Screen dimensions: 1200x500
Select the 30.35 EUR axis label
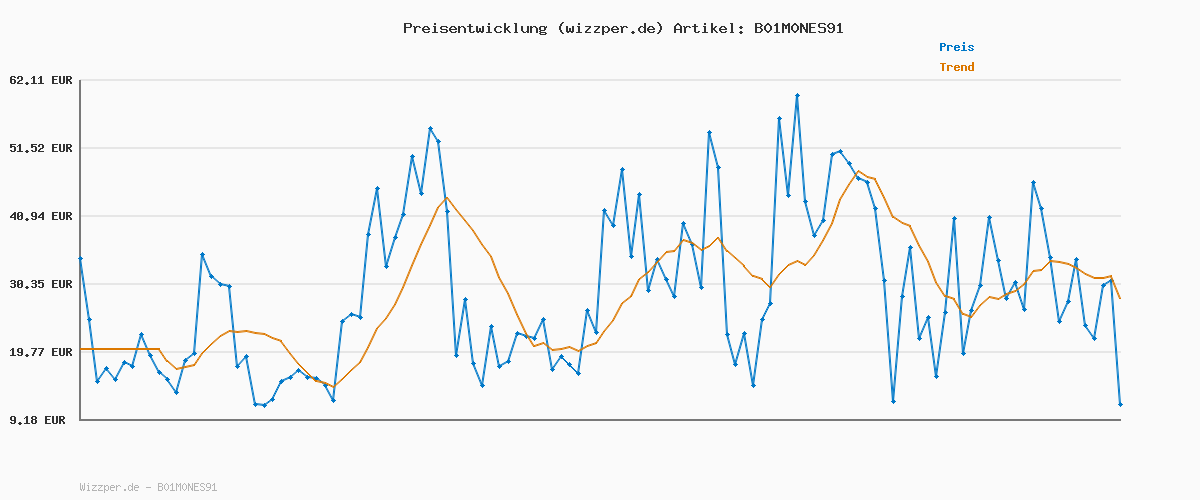[x=41, y=284]
